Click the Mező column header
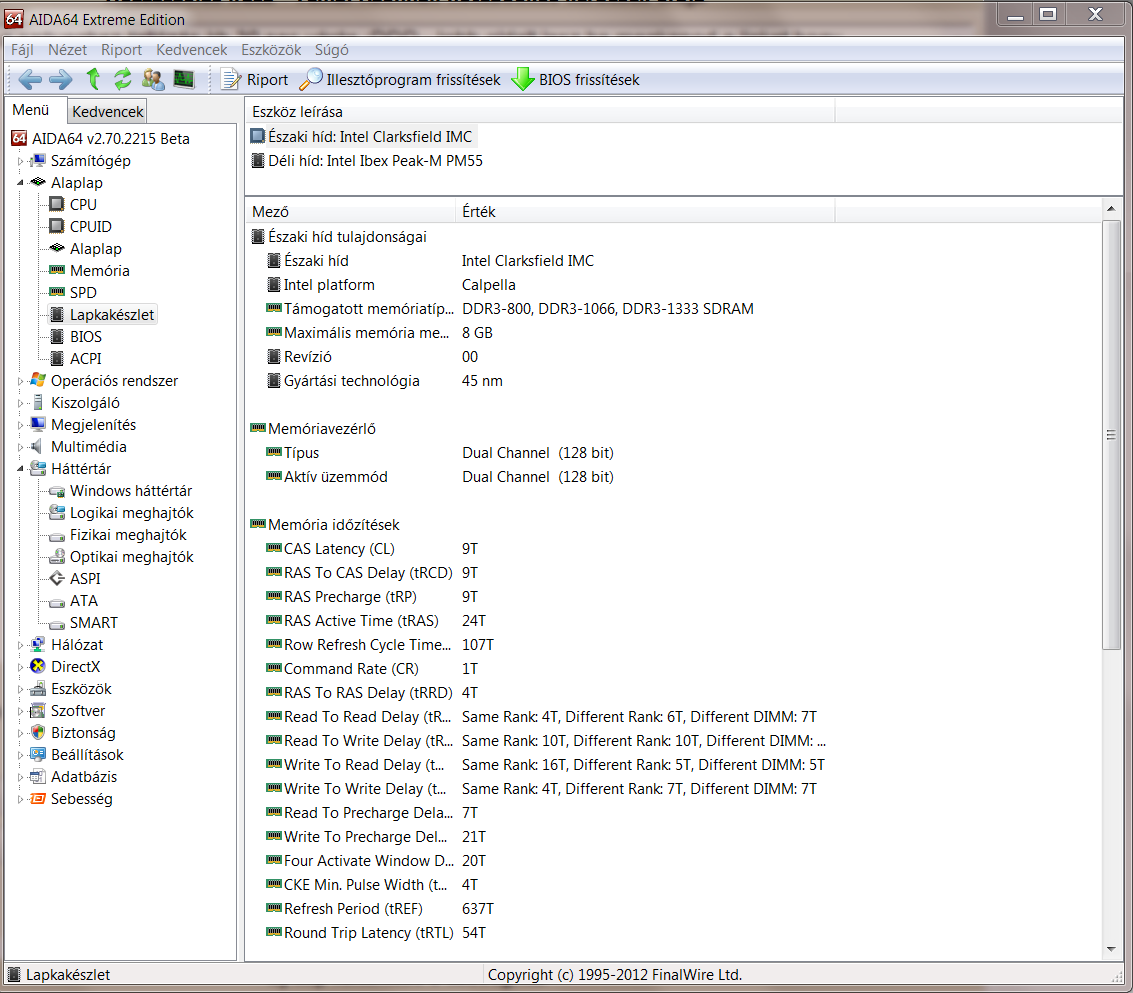This screenshot has width=1133, height=993. 350,212
